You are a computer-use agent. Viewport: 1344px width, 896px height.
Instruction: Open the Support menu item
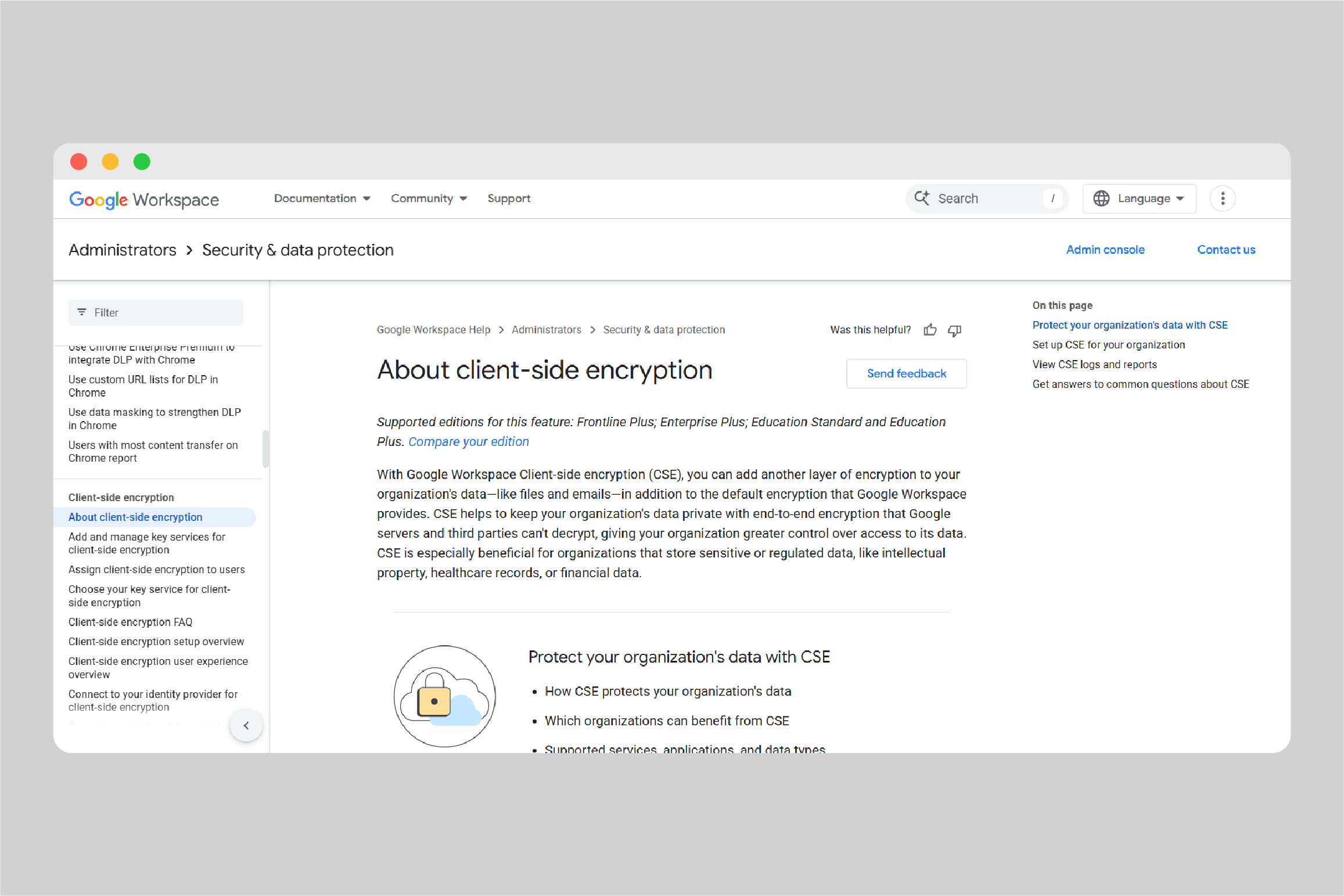[x=509, y=199]
